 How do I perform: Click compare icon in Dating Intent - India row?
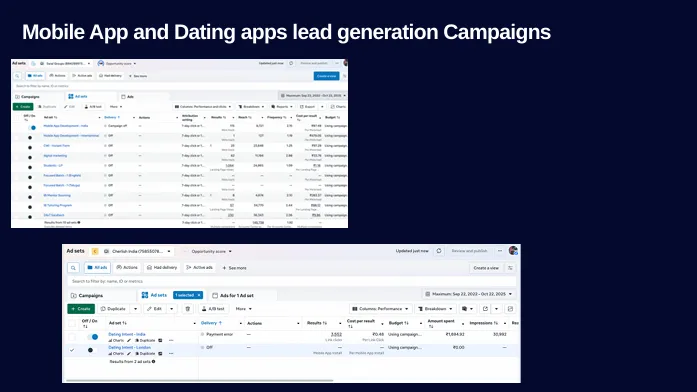coord(160,340)
